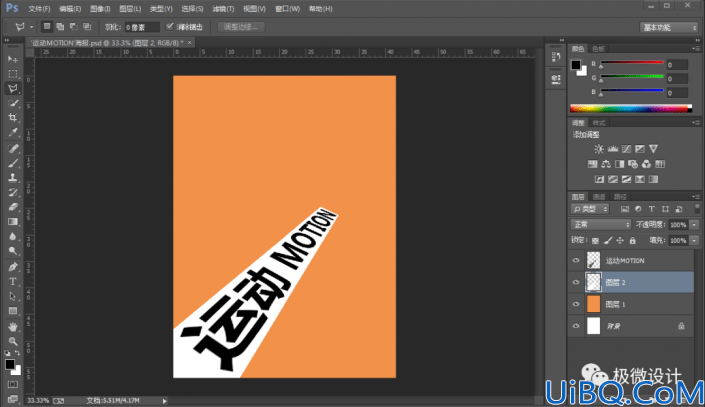The height and width of the screenshot is (407, 705).
Task: Select the Quick Selection tool
Action: (13, 103)
